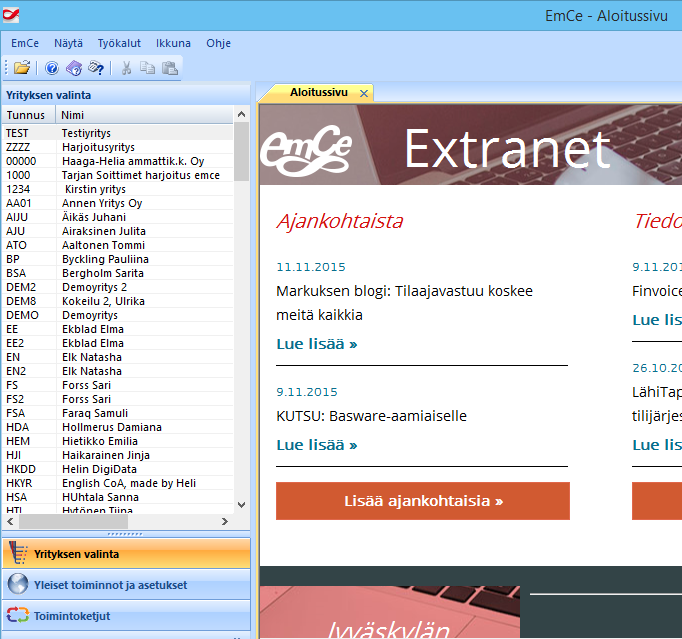The width and height of the screenshot is (682, 639).
Task: Open Lue lisää under KUTSU Basware-aamiaiselle
Action: pyautogui.click(x=317, y=445)
